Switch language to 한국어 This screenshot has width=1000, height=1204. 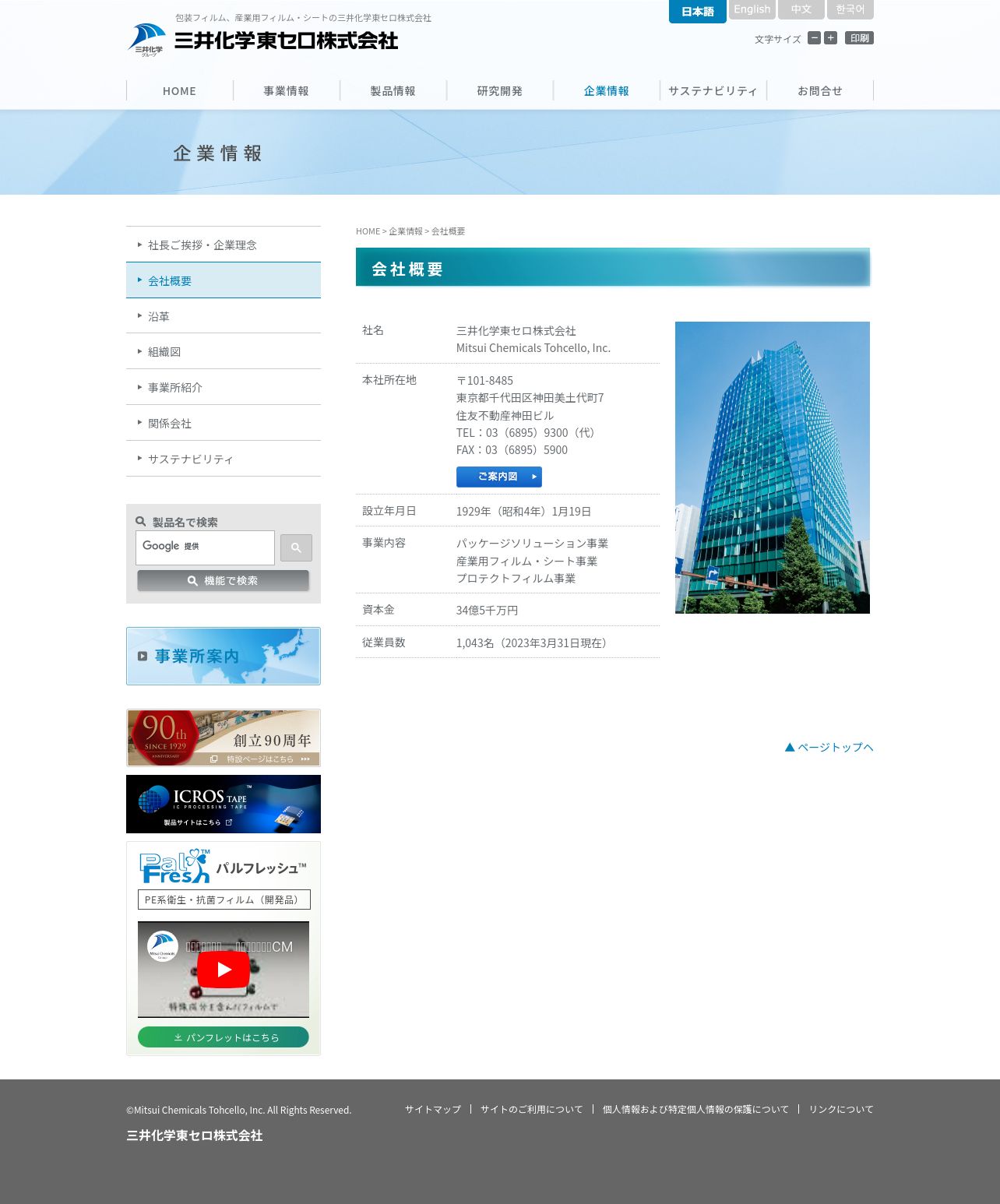[x=850, y=9]
